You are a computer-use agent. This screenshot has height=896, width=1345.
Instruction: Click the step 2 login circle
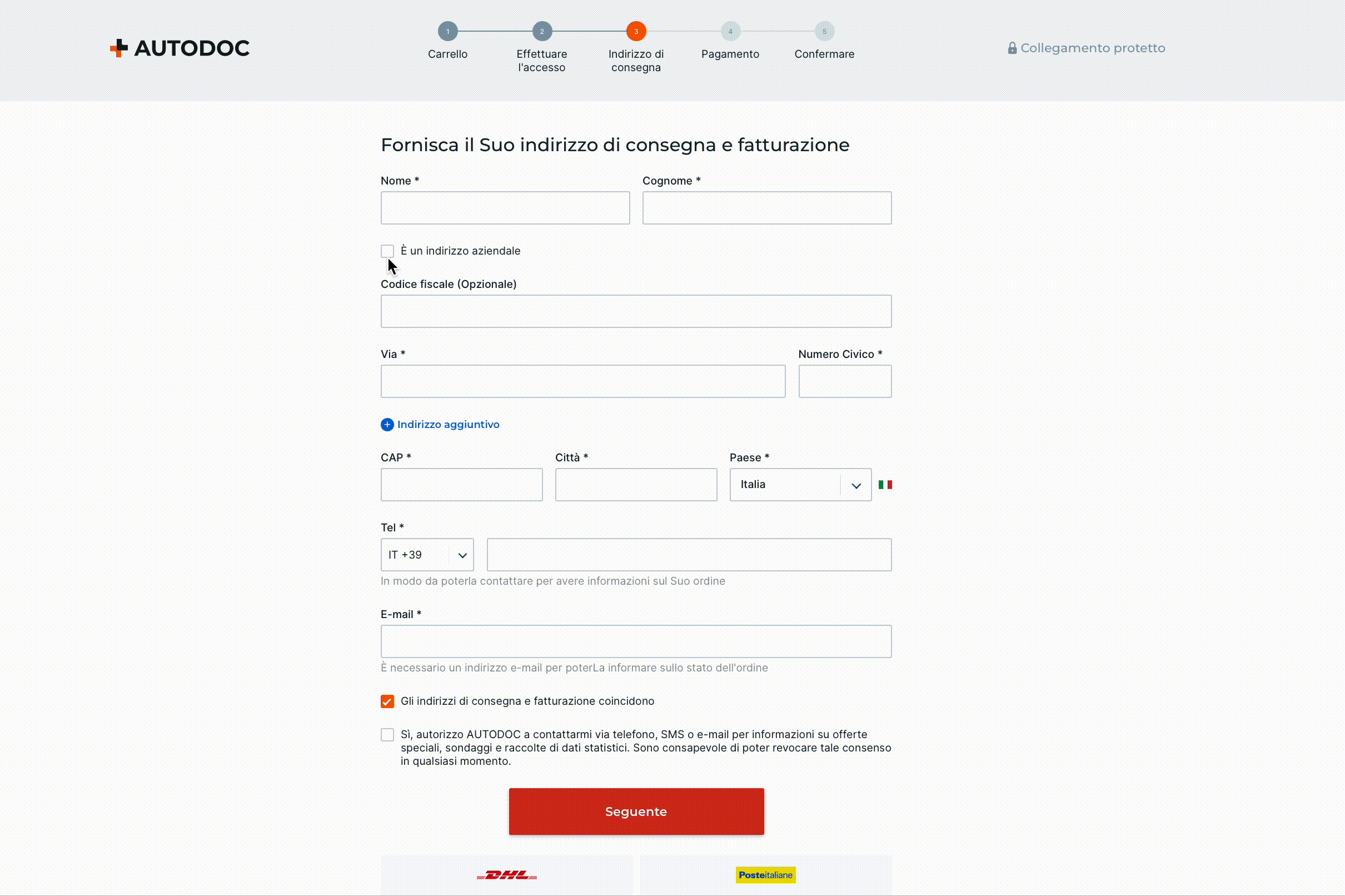click(x=542, y=32)
